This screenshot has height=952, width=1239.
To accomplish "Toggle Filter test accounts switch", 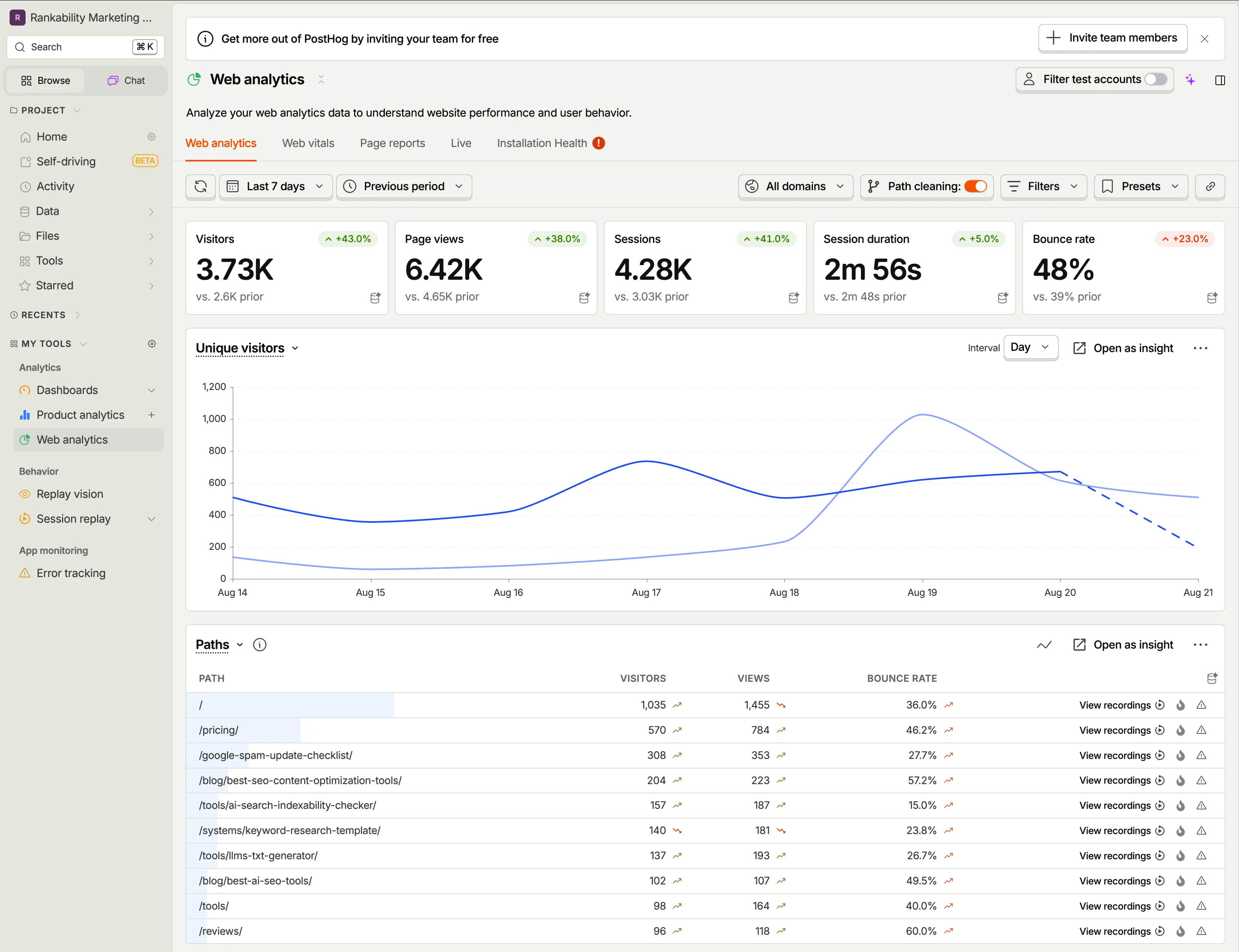I will click(x=1156, y=79).
